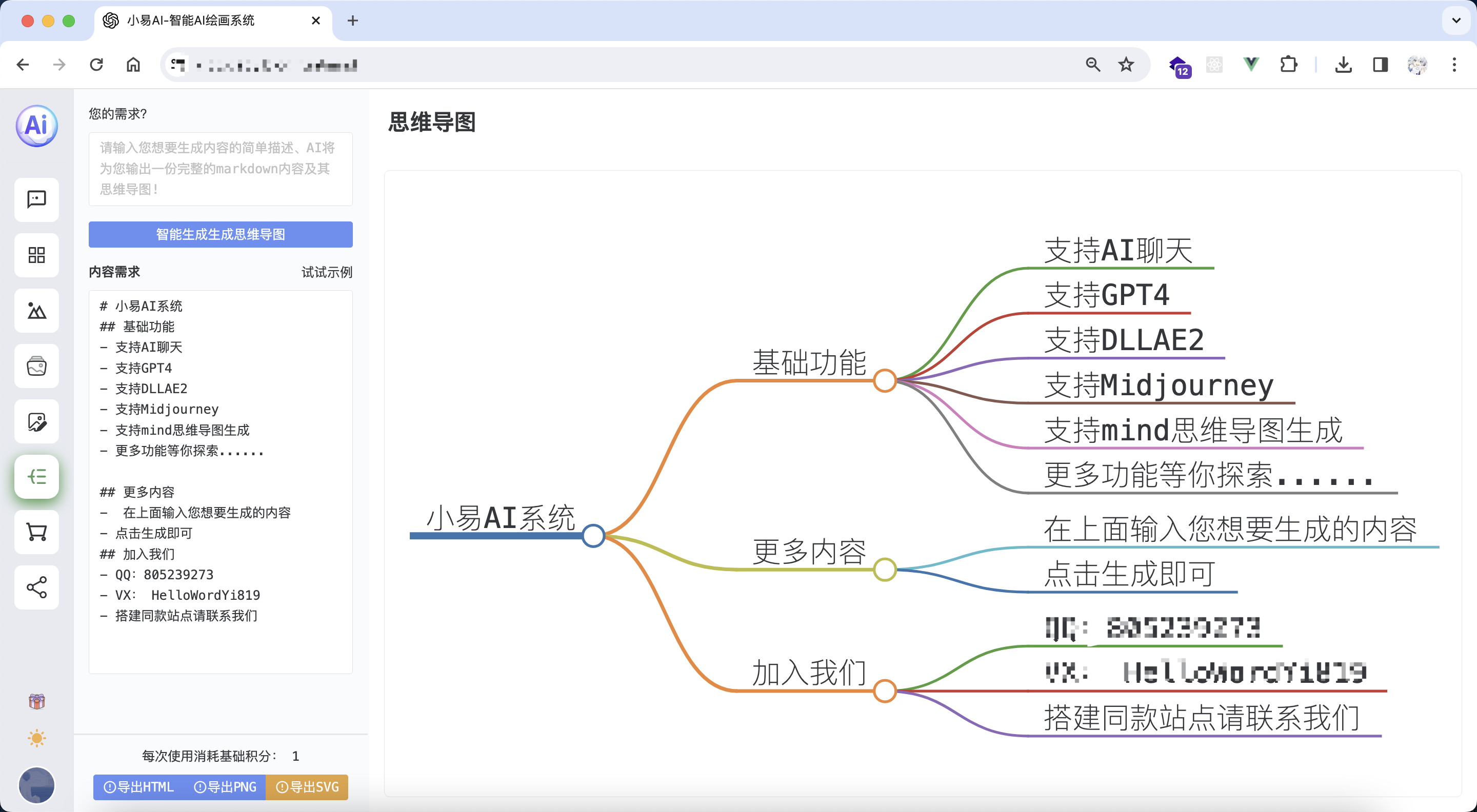
Task: Open the React developer tools extension icon
Action: coord(1214,65)
